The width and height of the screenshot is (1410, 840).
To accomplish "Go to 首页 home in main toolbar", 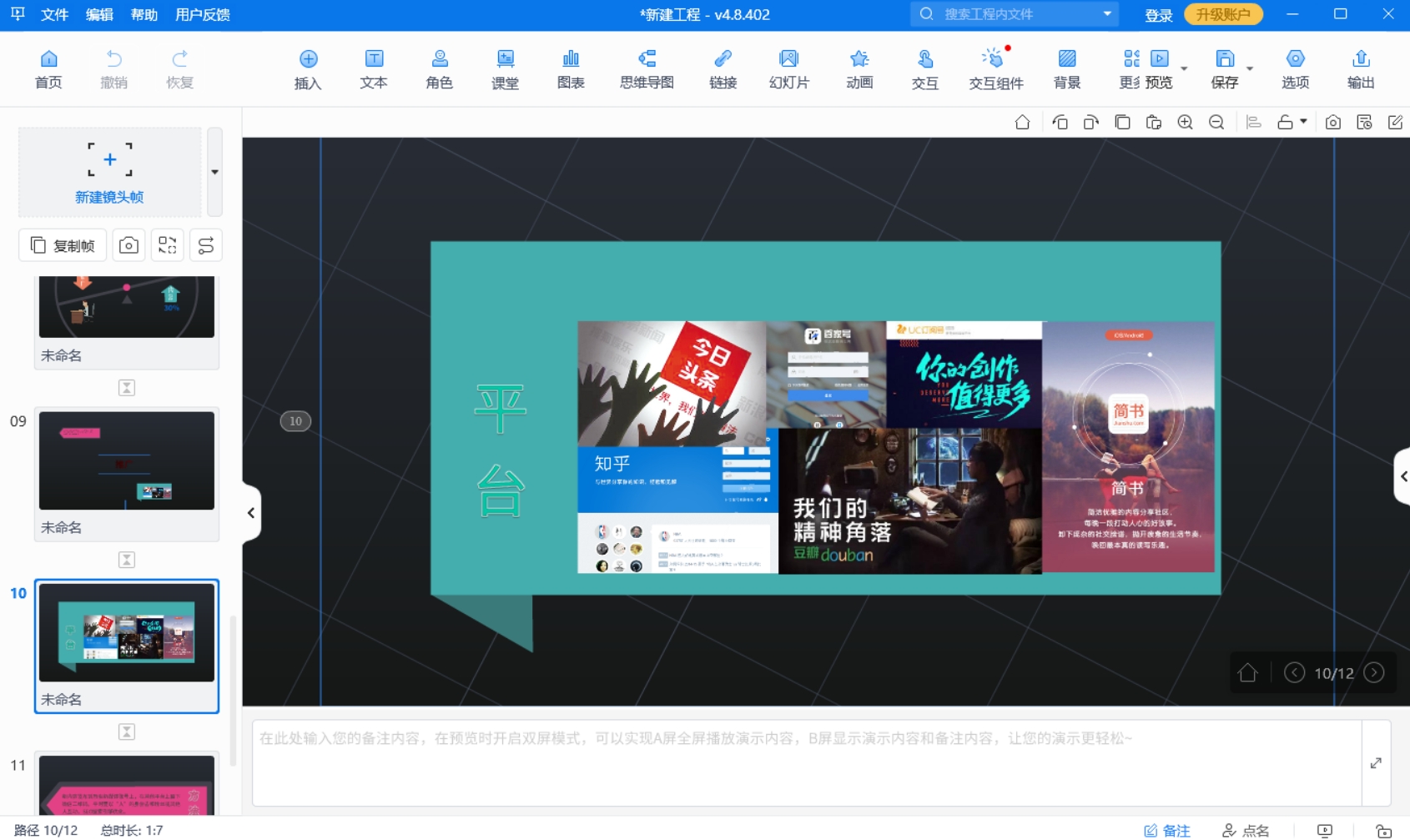I will click(x=48, y=69).
